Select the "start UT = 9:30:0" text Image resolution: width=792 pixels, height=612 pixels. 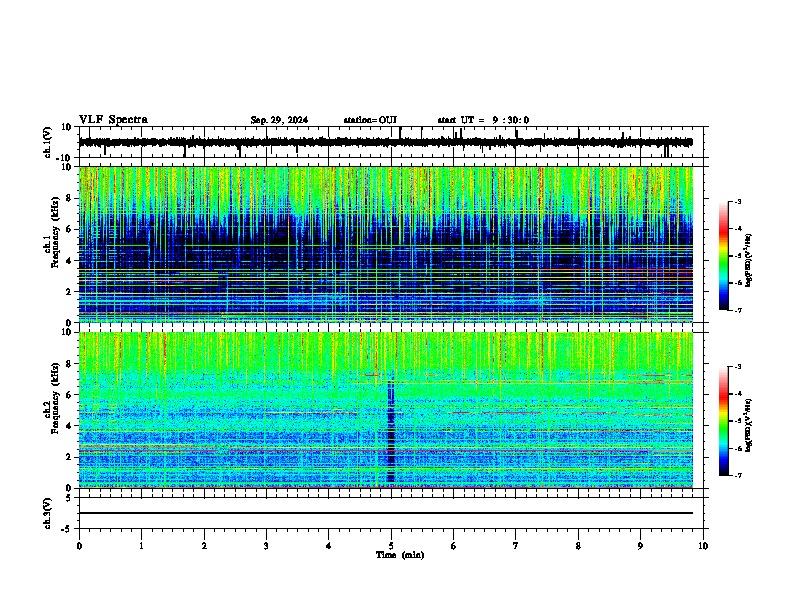point(483,120)
